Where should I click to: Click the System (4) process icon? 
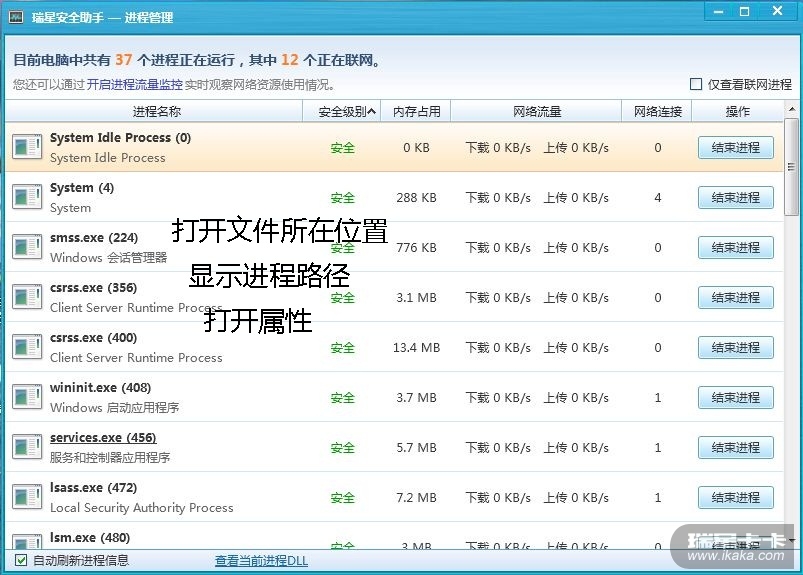pyautogui.click(x=27, y=197)
